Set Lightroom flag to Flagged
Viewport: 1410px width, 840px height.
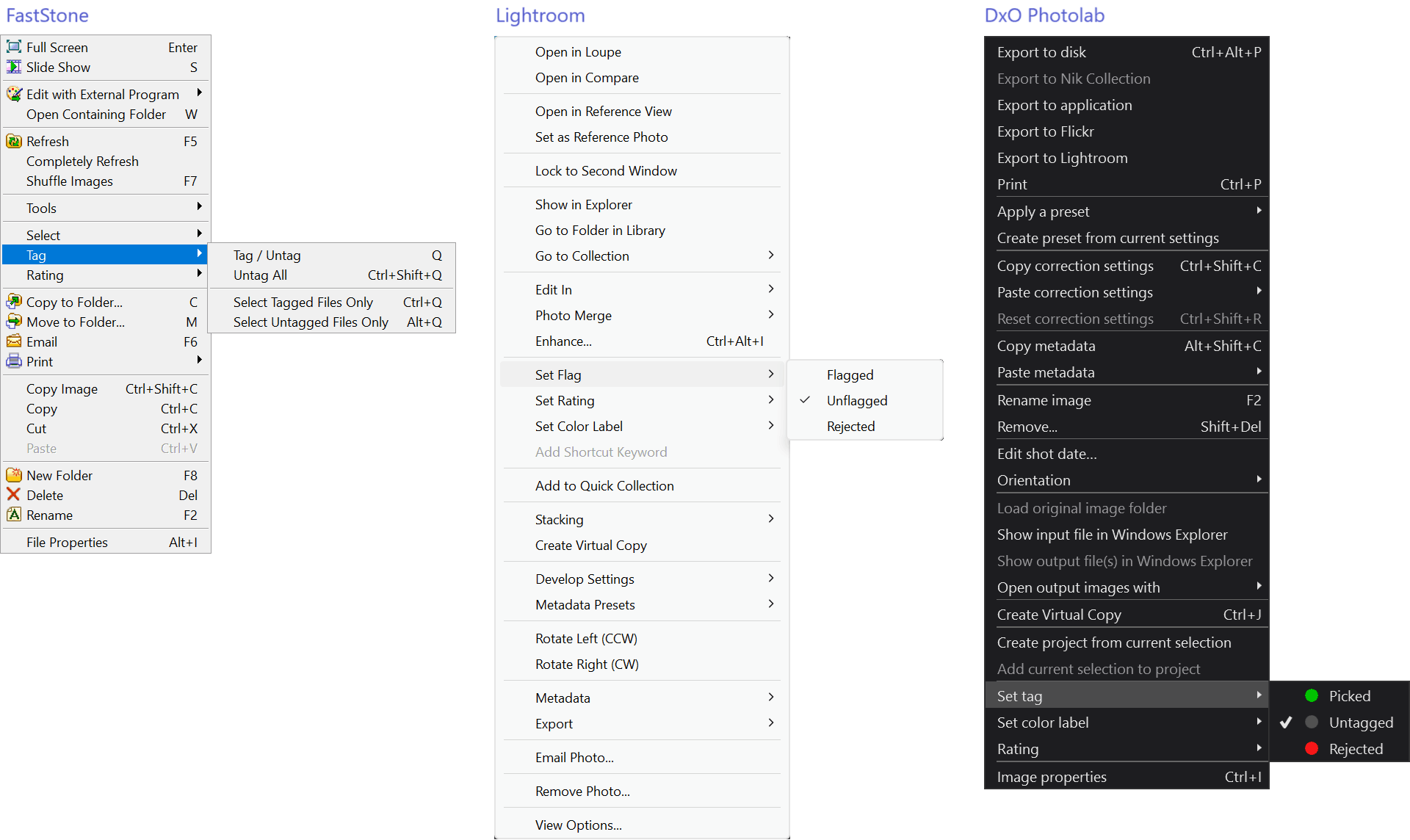pyautogui.click(x=850, y=374)
